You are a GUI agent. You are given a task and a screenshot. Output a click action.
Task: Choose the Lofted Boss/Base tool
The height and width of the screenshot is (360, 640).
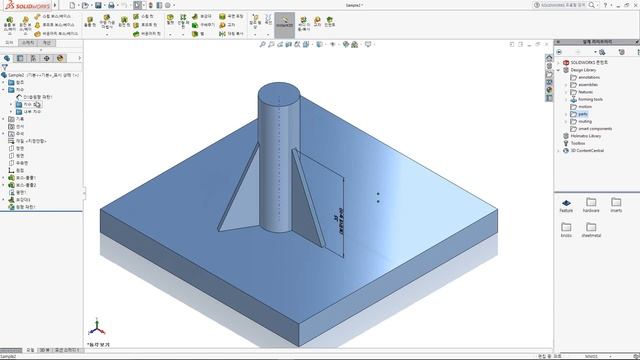pos(55,25)
